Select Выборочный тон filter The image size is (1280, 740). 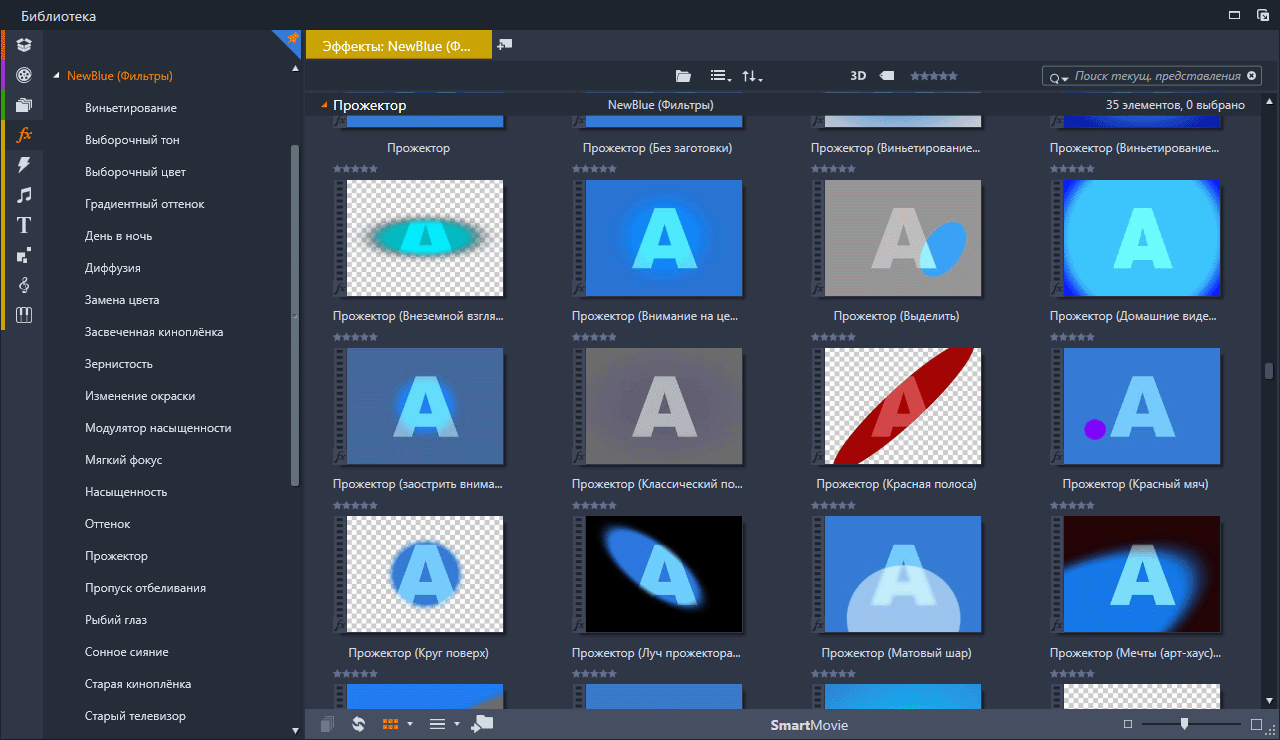pyautogui.click(x=132, y=140)
